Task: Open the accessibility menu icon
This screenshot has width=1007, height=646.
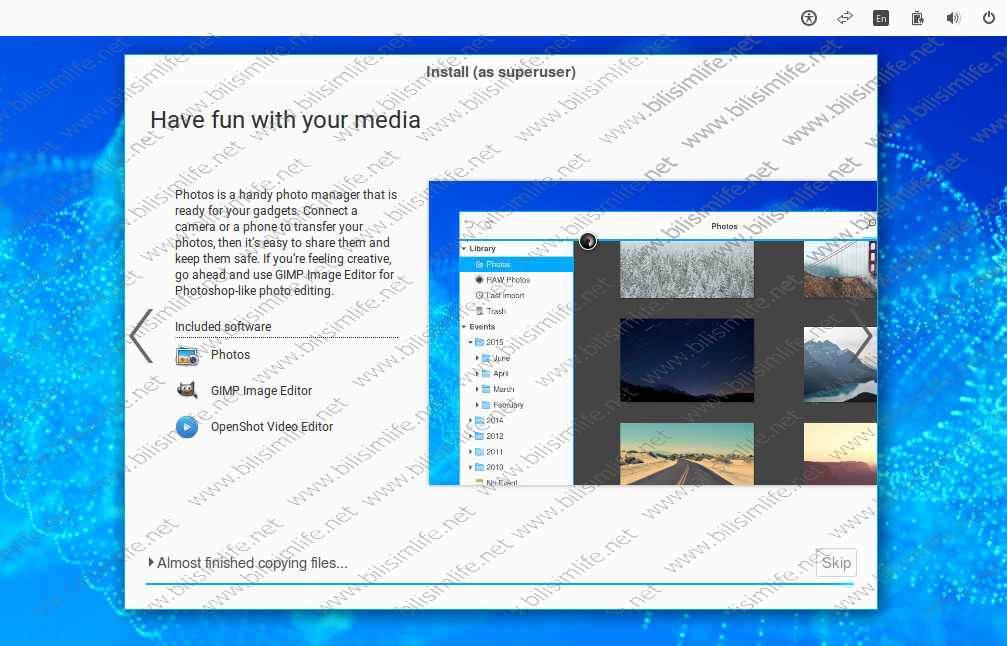Action: pos(809,18)
